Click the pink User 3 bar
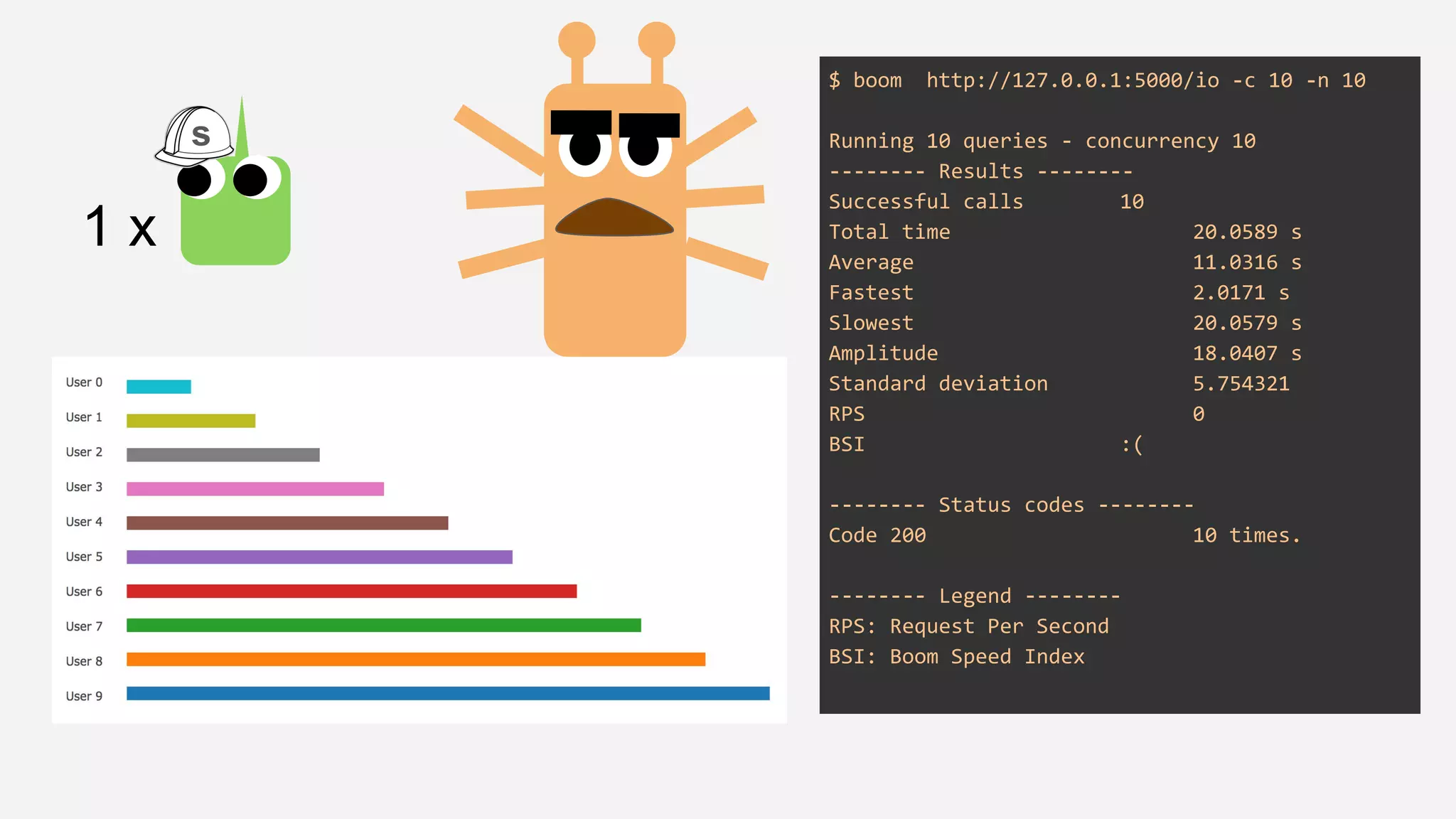The image size is (1456, 819). (x=255, y=489)
